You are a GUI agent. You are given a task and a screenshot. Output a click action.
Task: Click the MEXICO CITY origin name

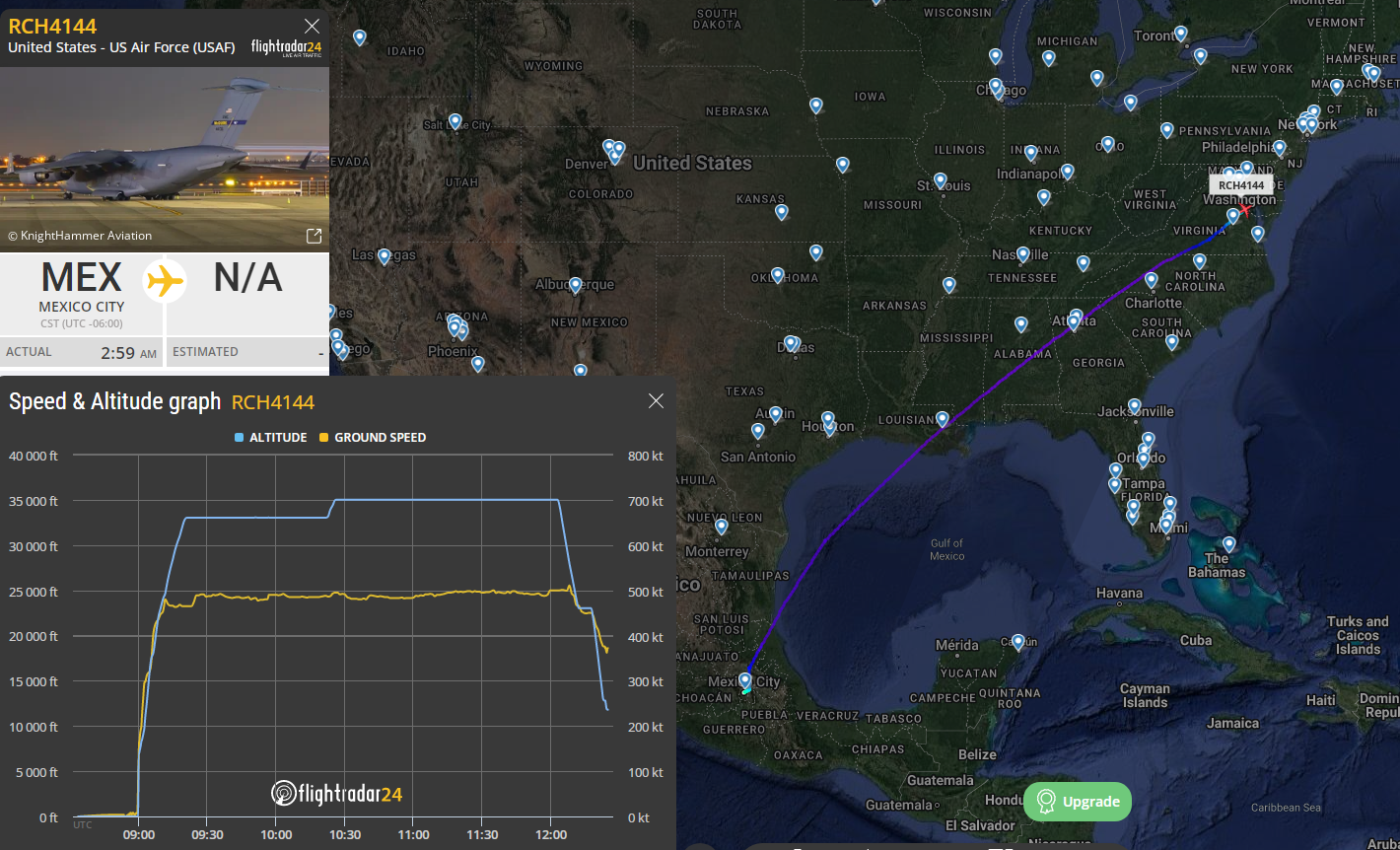[82, 307]
